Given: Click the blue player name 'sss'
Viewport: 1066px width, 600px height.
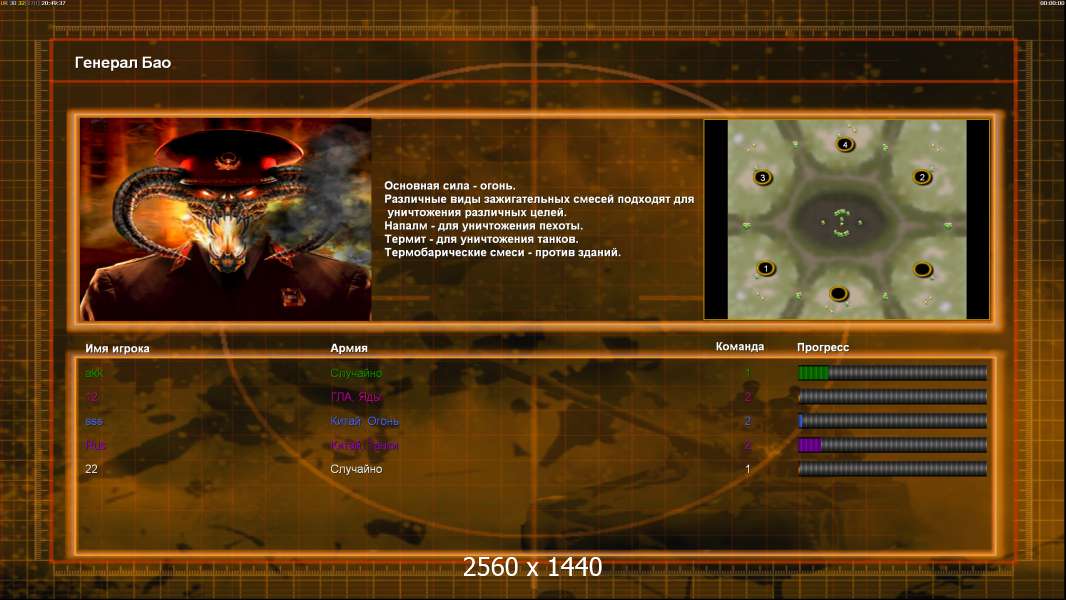Looking at the screenshot, I should pos(94,421).
